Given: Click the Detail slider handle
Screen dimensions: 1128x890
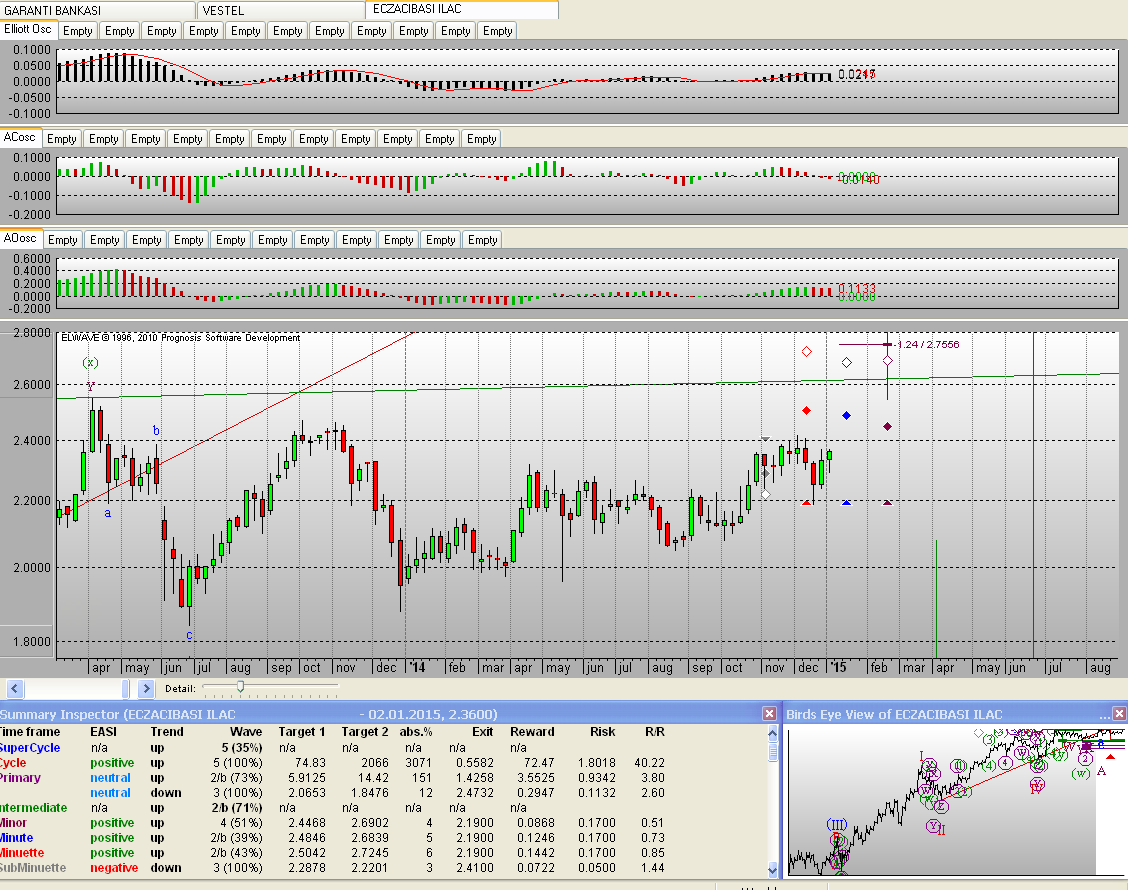Looking at the screenshot, I should click(240, 687).
